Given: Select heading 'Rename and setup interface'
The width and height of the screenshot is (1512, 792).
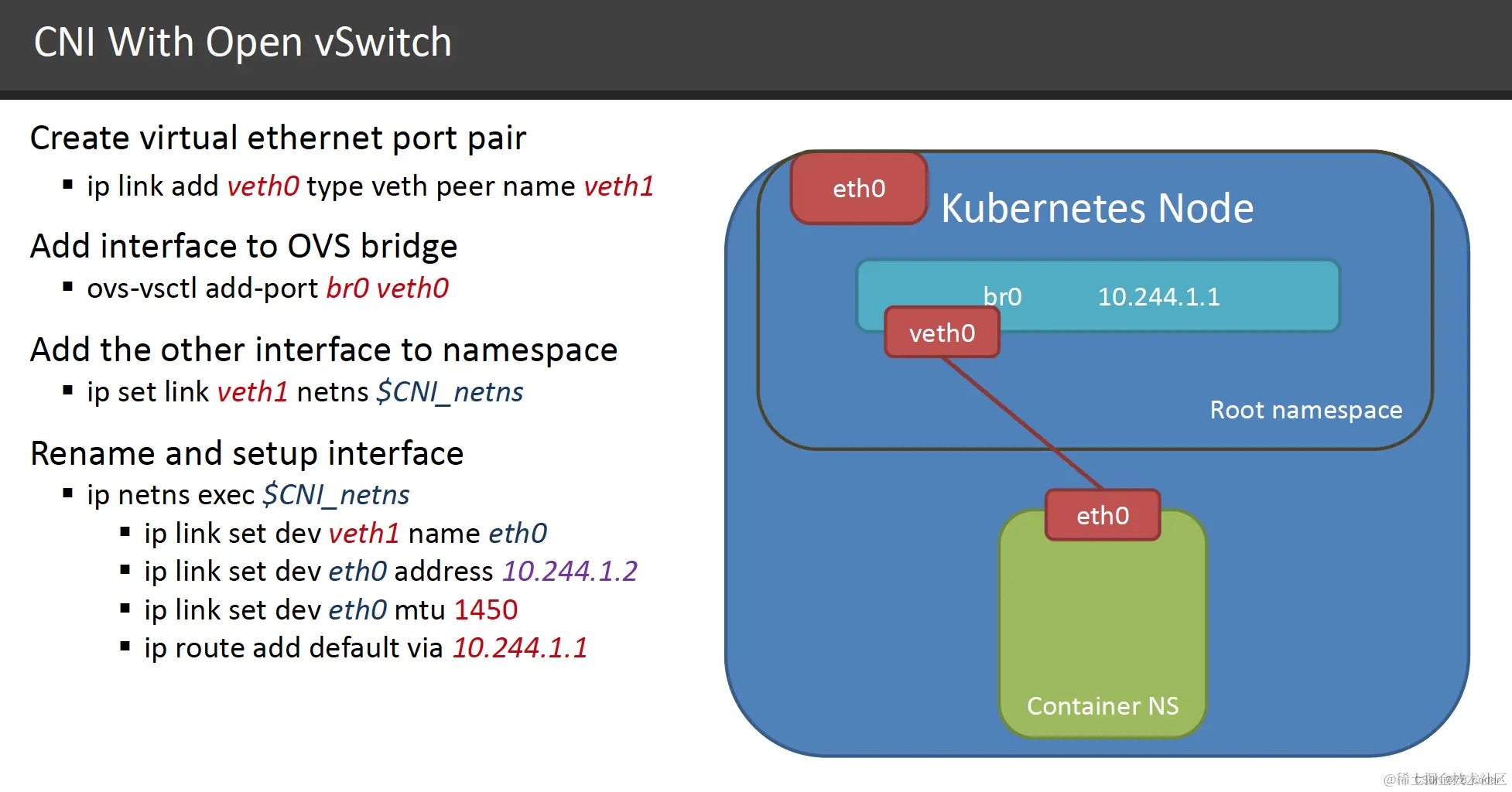Looking at the screenshot, I should [x=247, y=453].
